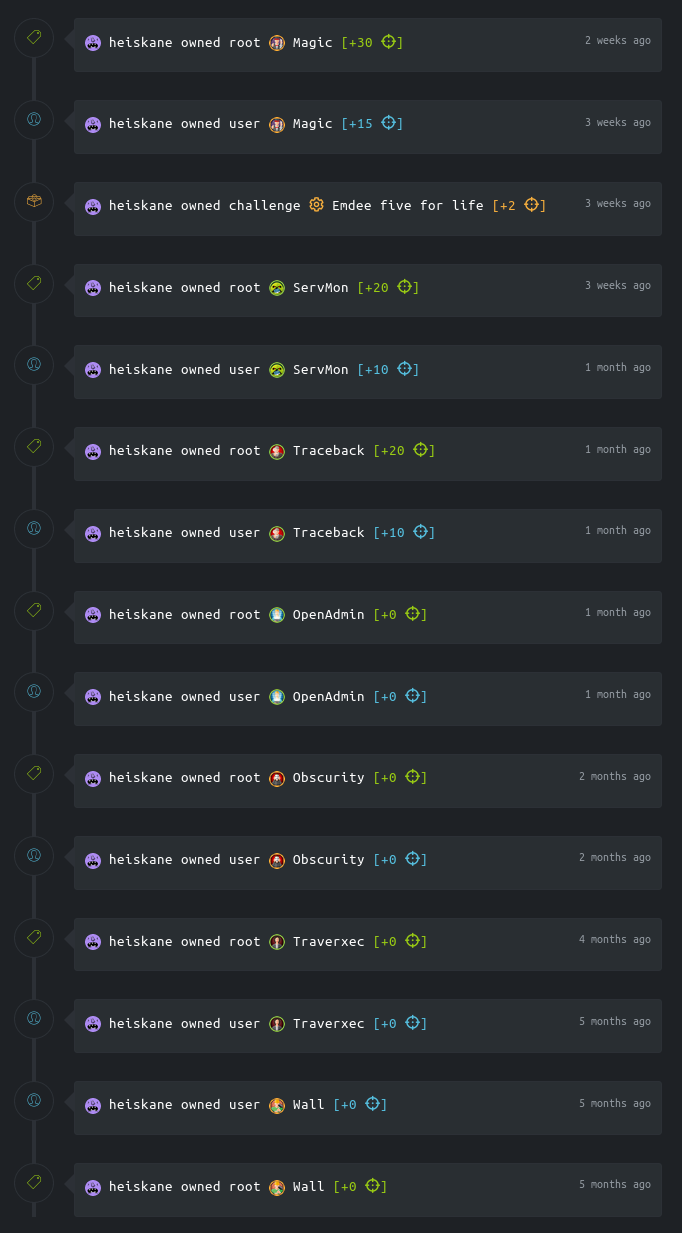Viewport: 682px width, 1233px height.
Task: Click the Traceback machine avatar in user entry
Action: pyautogui.click(x=277, y=533)
